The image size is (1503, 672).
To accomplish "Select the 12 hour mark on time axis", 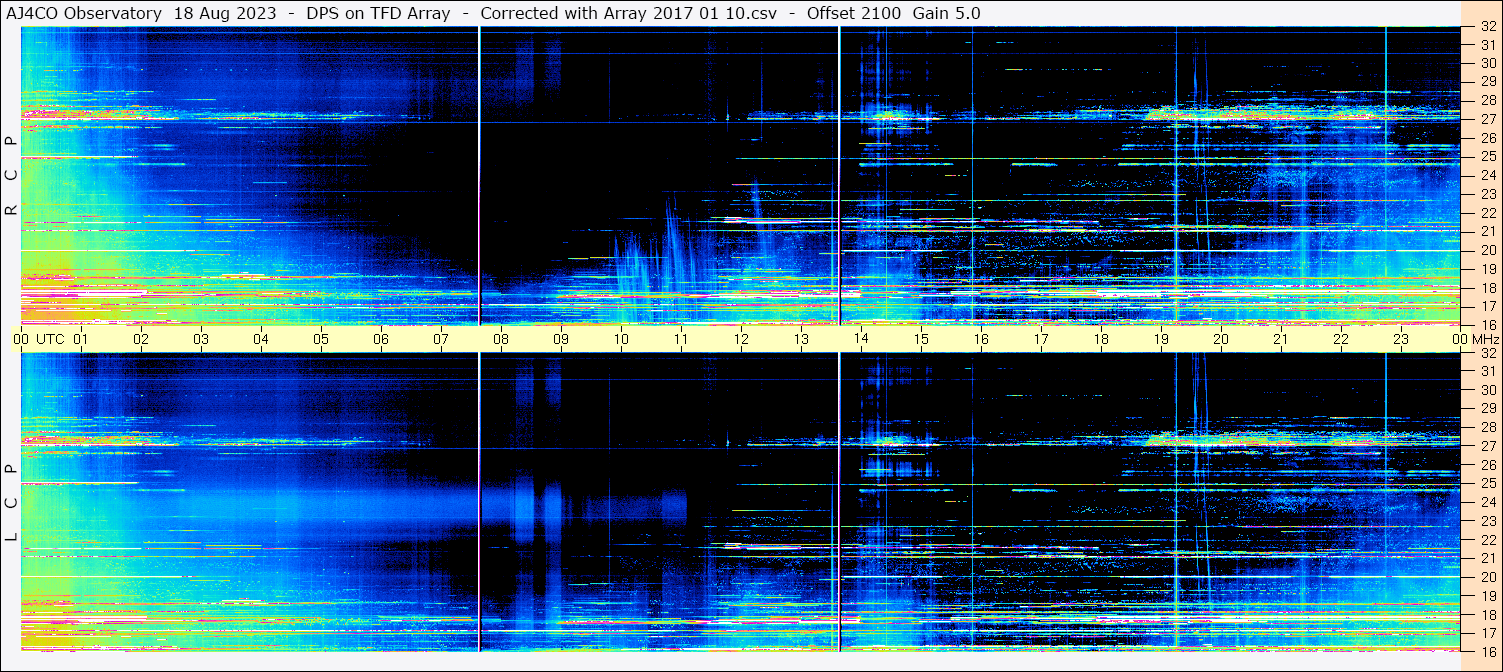I will point(742,339).
